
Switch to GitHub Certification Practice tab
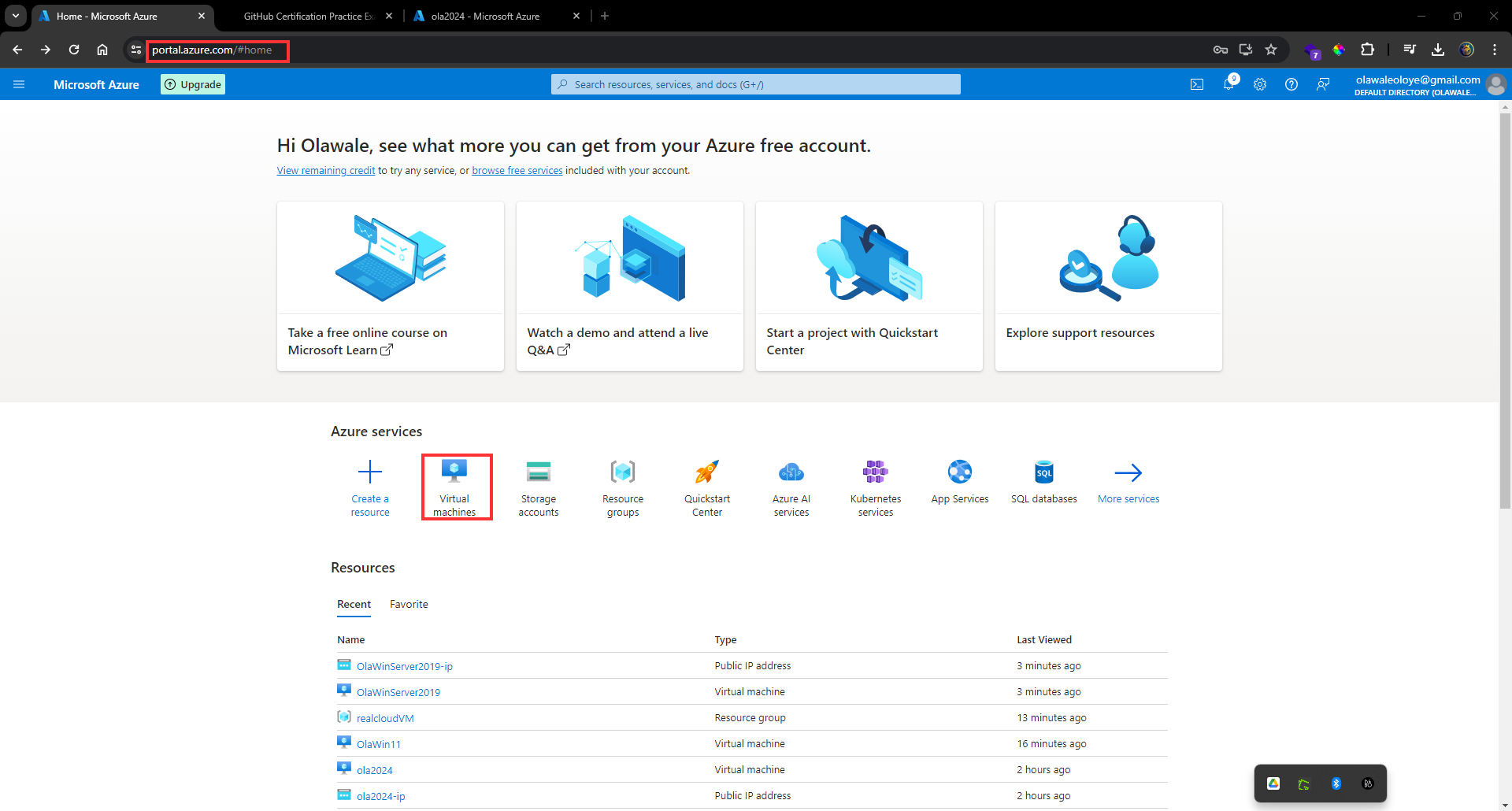click(x=307, y=16)
